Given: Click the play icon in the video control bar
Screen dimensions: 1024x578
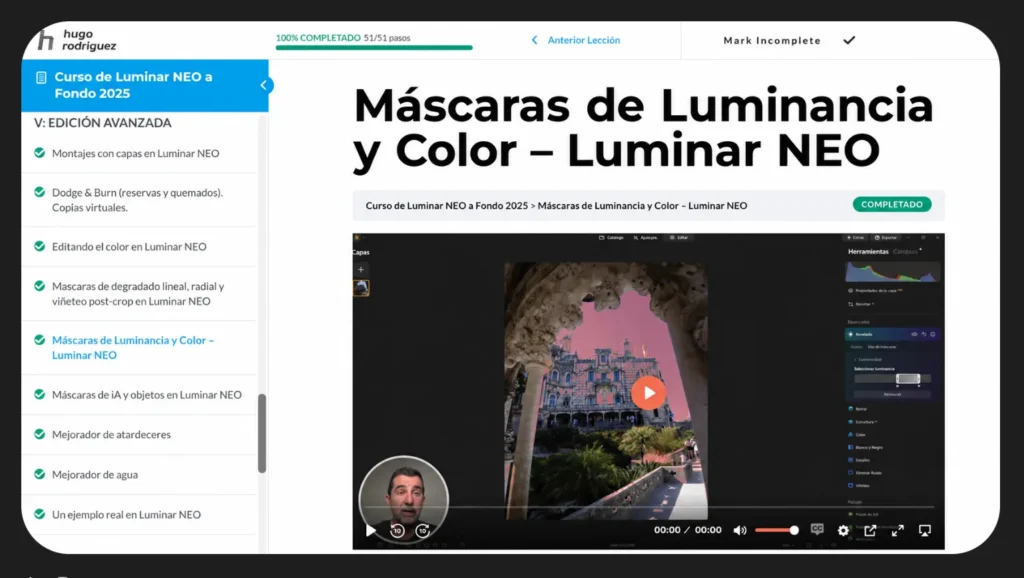Looking at the screenshot, I should 370,530.
